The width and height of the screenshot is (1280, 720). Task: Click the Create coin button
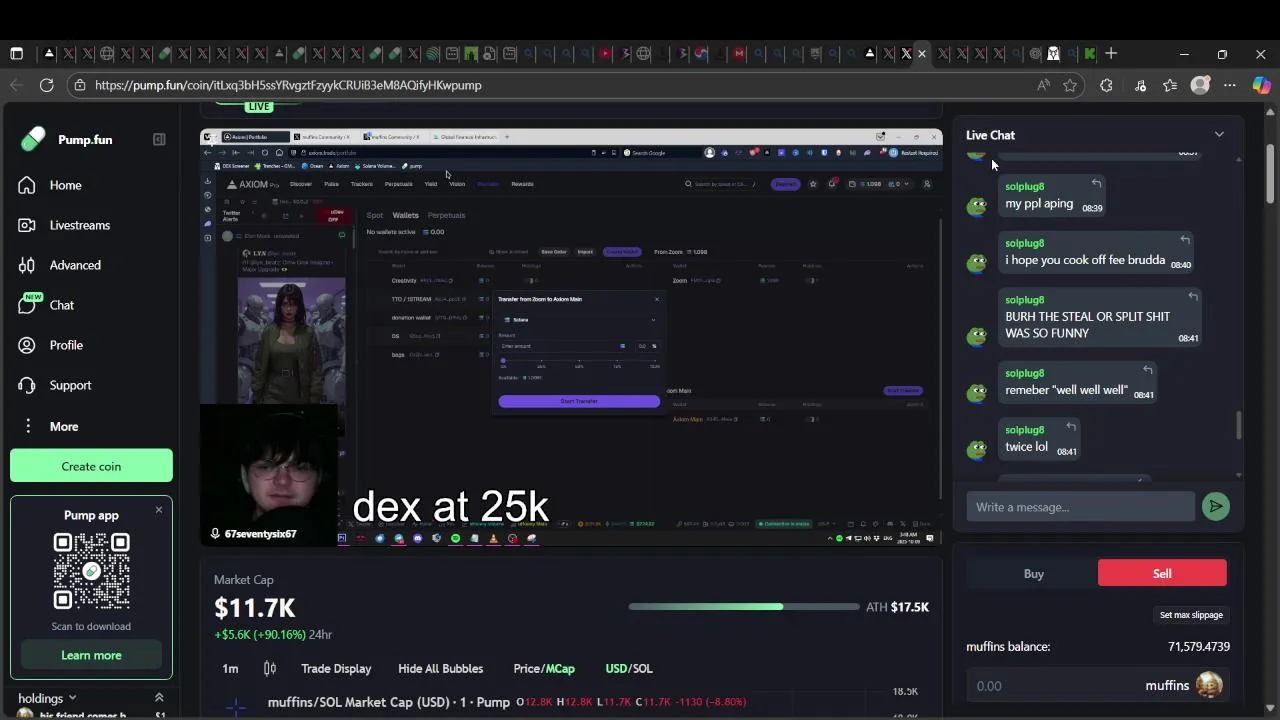click(x=91, y=466)
